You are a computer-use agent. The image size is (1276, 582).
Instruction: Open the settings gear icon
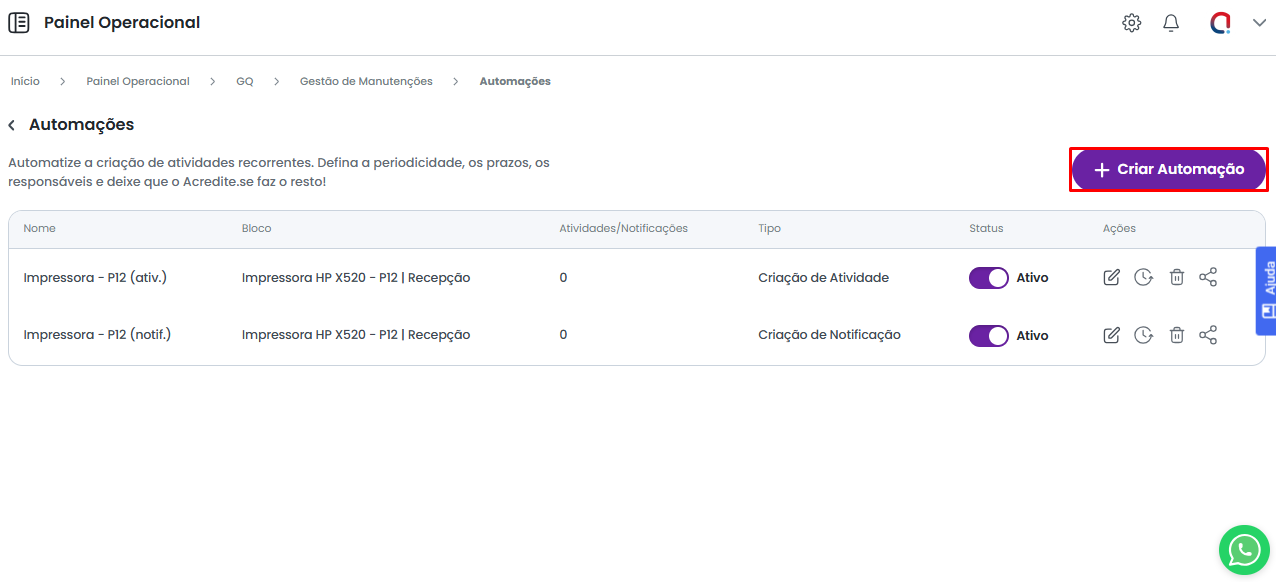[x=1131, y=23]
